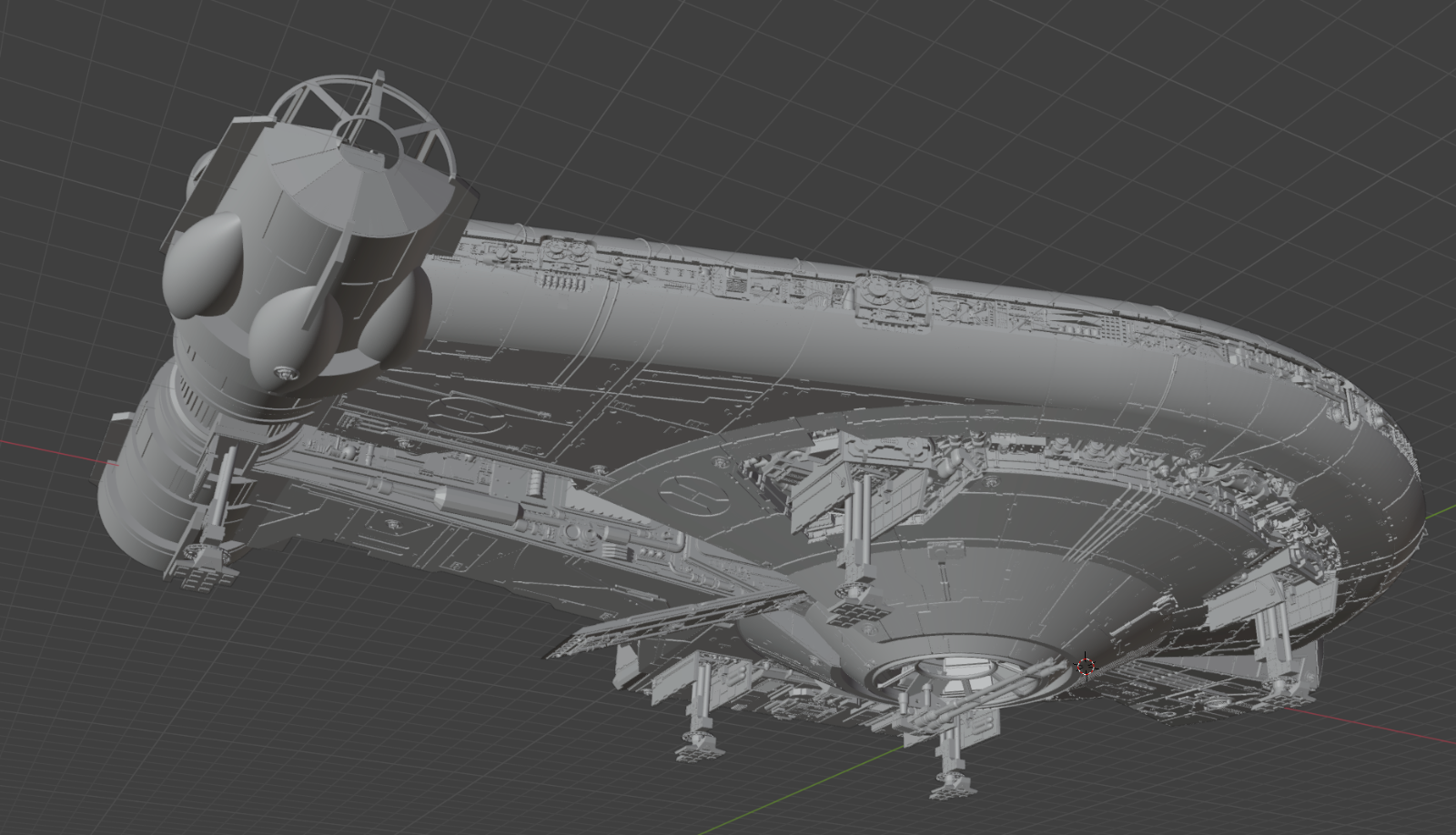Select the H circle marking on the saucer
This screenshot has width=1456, height=835.
point(688,492)
